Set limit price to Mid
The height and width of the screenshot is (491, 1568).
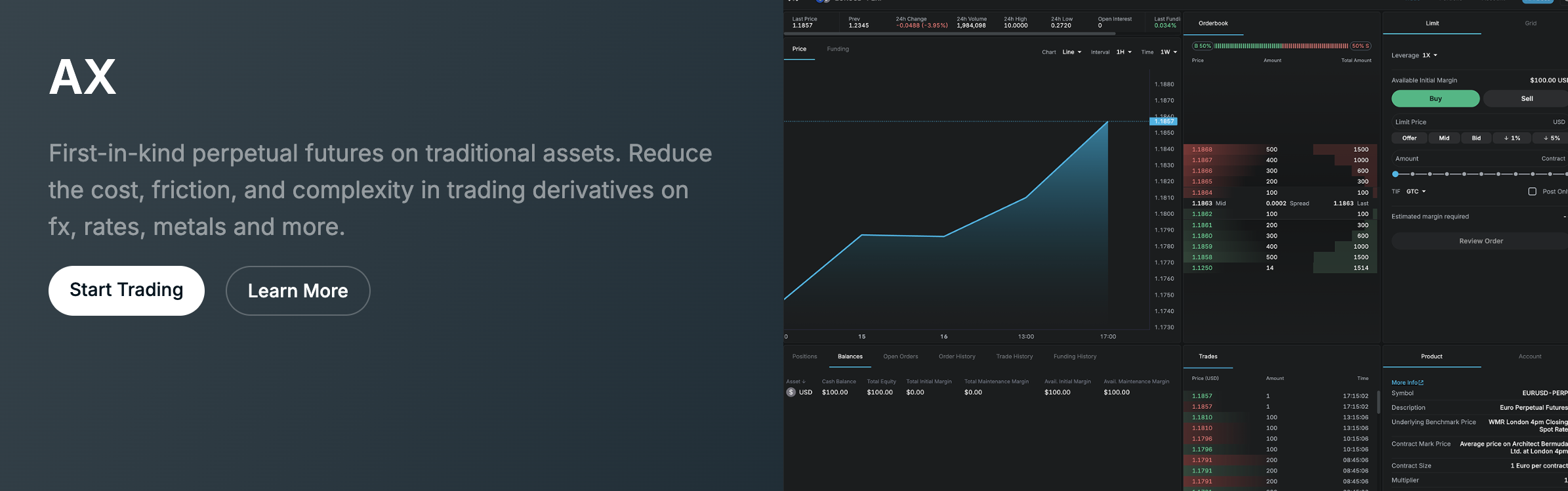point(1444,138)
